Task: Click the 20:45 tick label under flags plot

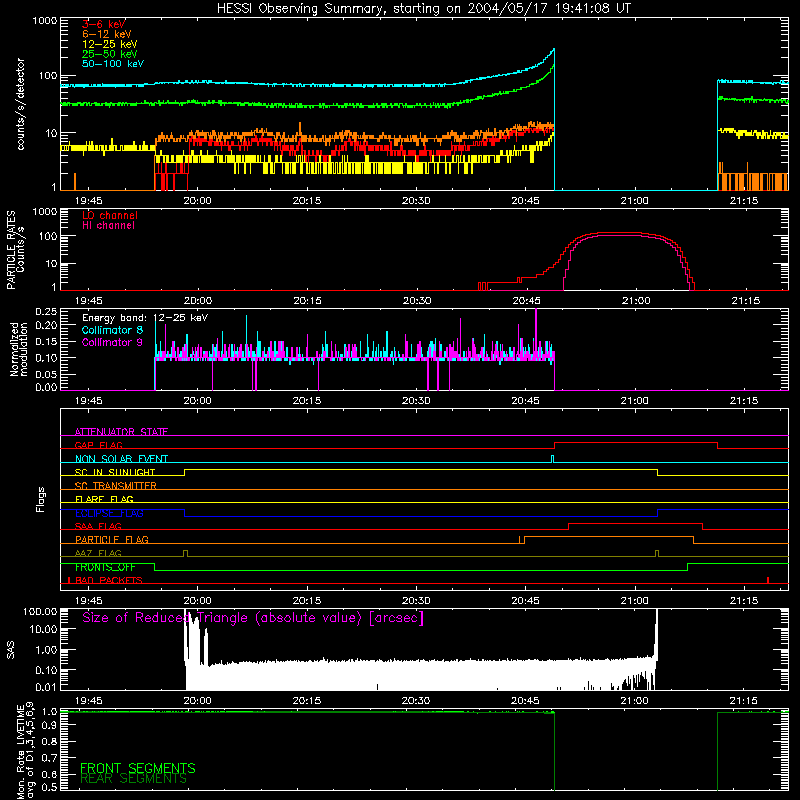Action: point(526,601)
